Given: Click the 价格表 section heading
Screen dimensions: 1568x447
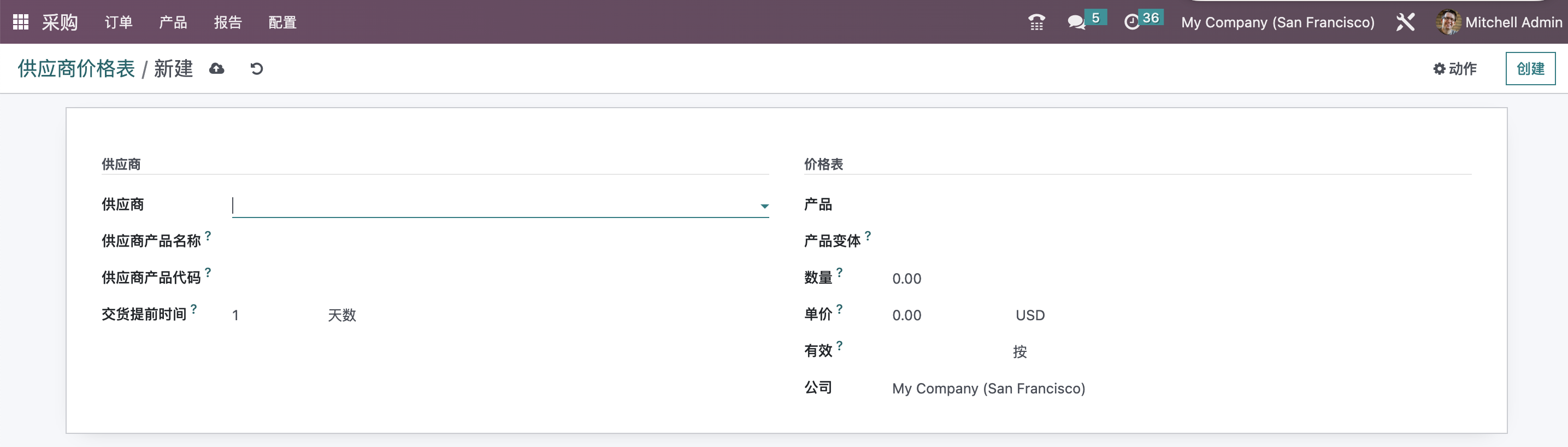Looking at the screenshot, I should coord(823,164).
